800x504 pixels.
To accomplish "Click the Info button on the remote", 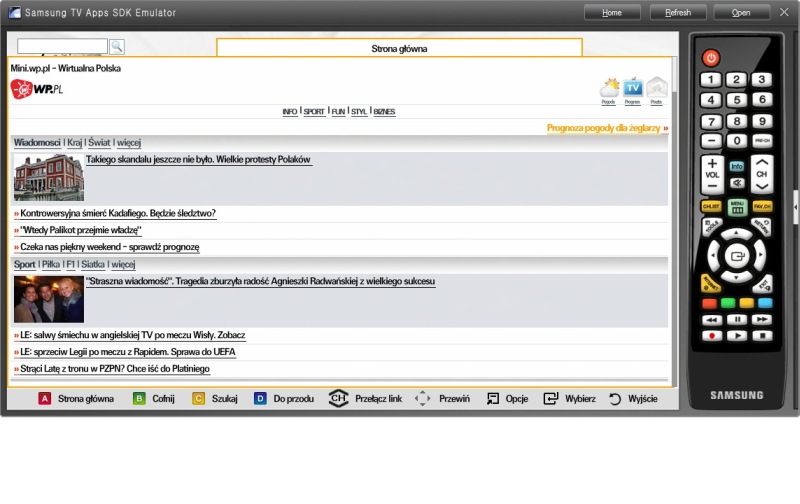I will tap(736, 166).
